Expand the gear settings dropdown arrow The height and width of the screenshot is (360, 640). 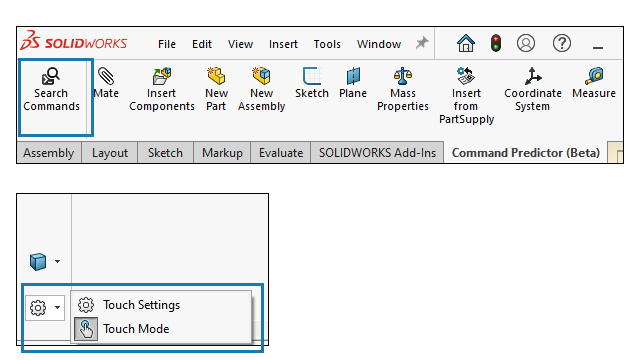point(57,307)
